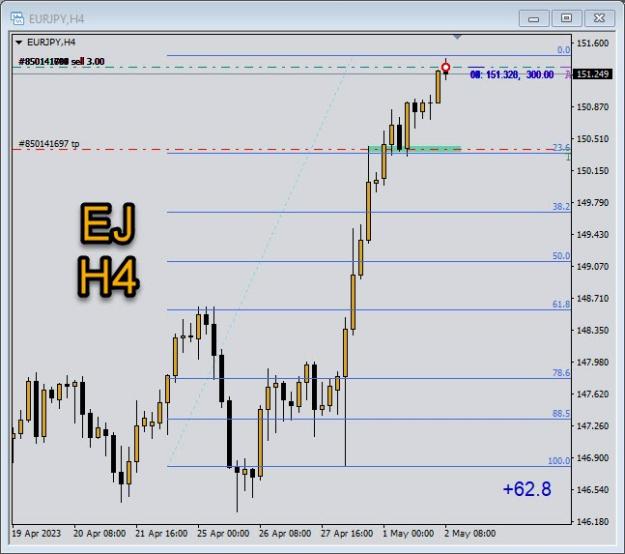
Task: Select the Fibonacci 88.6 level label
Action: click(x=561, y=414)
